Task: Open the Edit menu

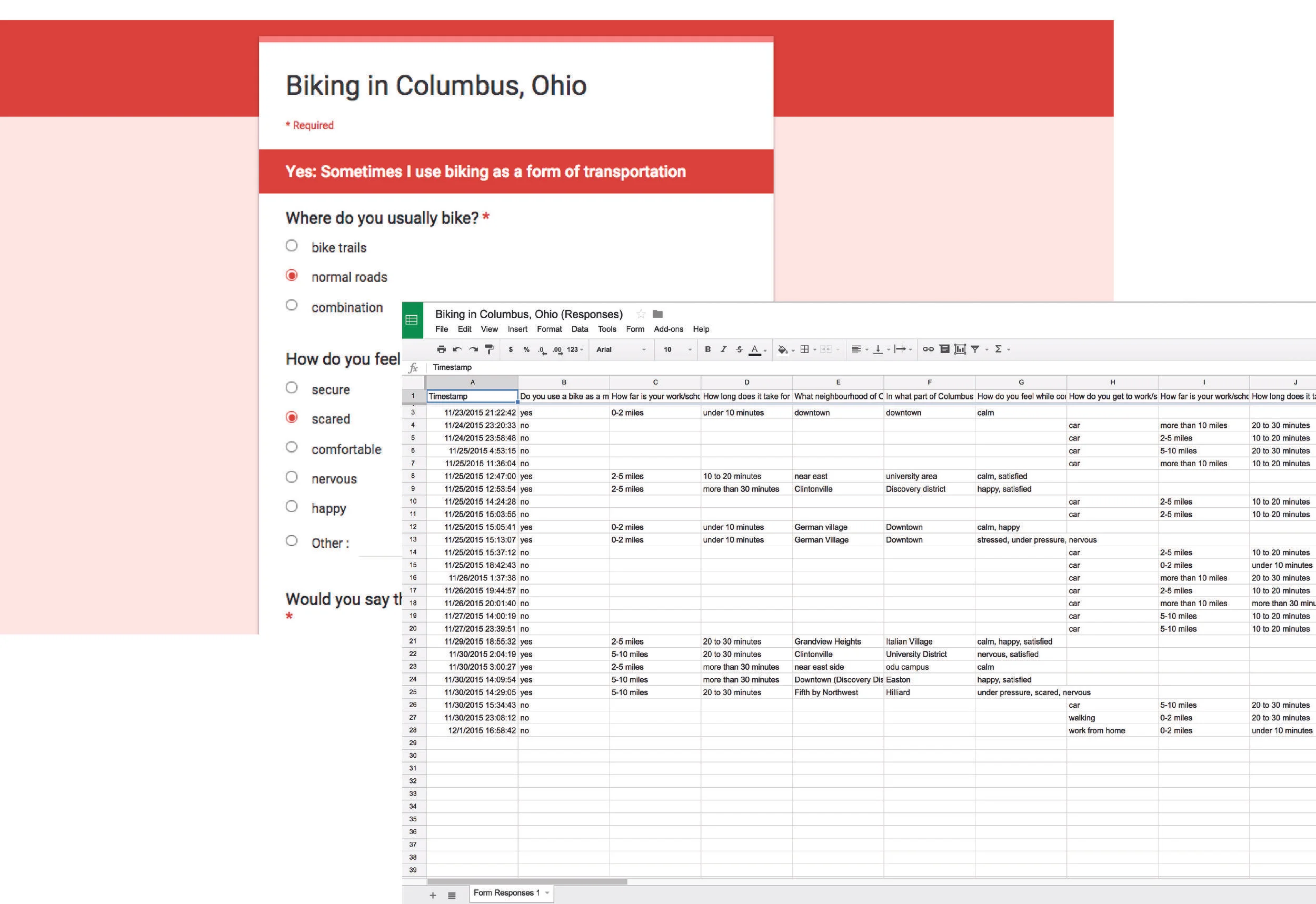Action: (464, 329)
